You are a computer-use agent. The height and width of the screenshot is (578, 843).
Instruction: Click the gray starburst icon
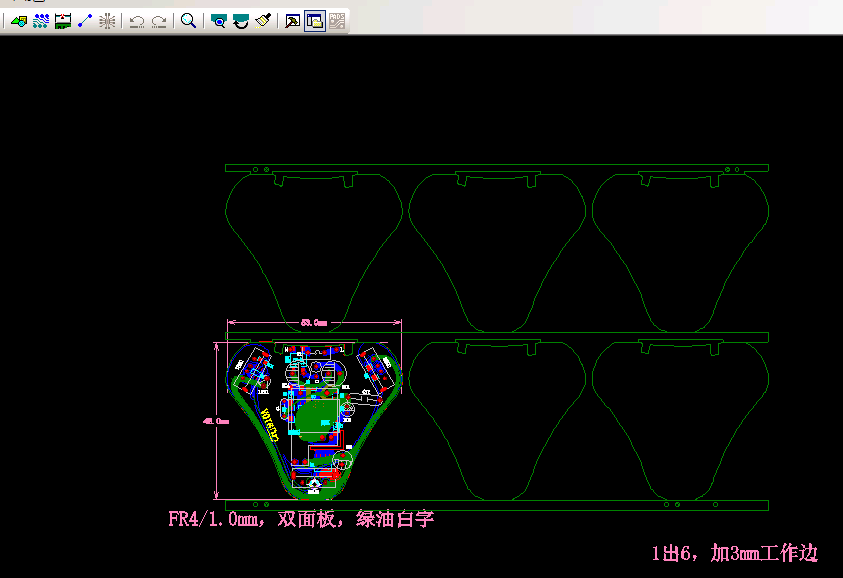(x=108, y=20)
